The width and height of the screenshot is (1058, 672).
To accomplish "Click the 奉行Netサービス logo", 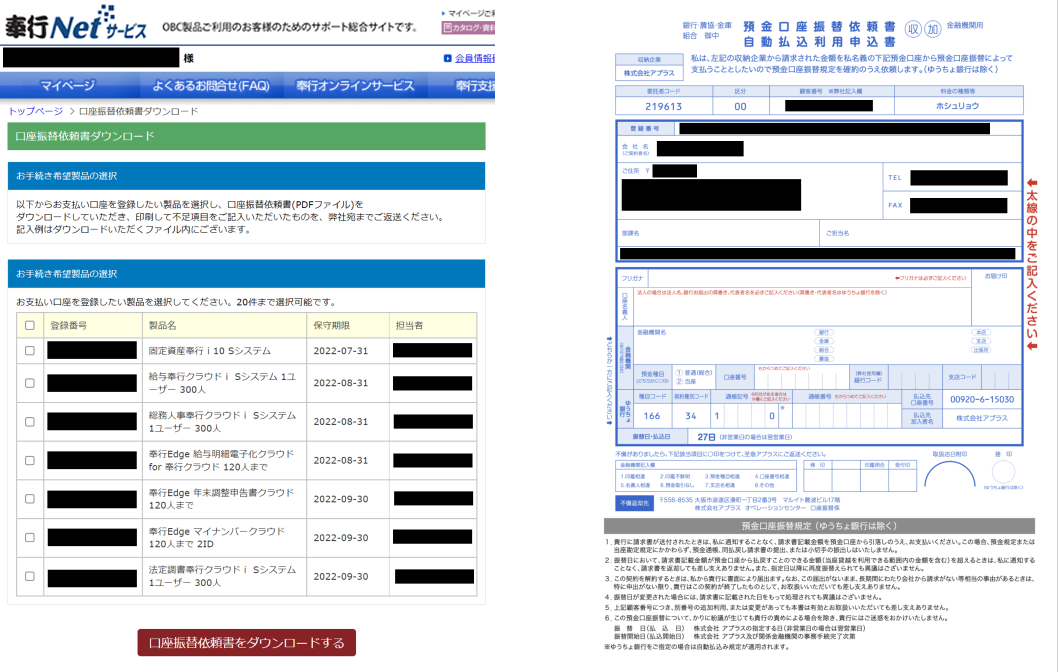I will (76, 24).
